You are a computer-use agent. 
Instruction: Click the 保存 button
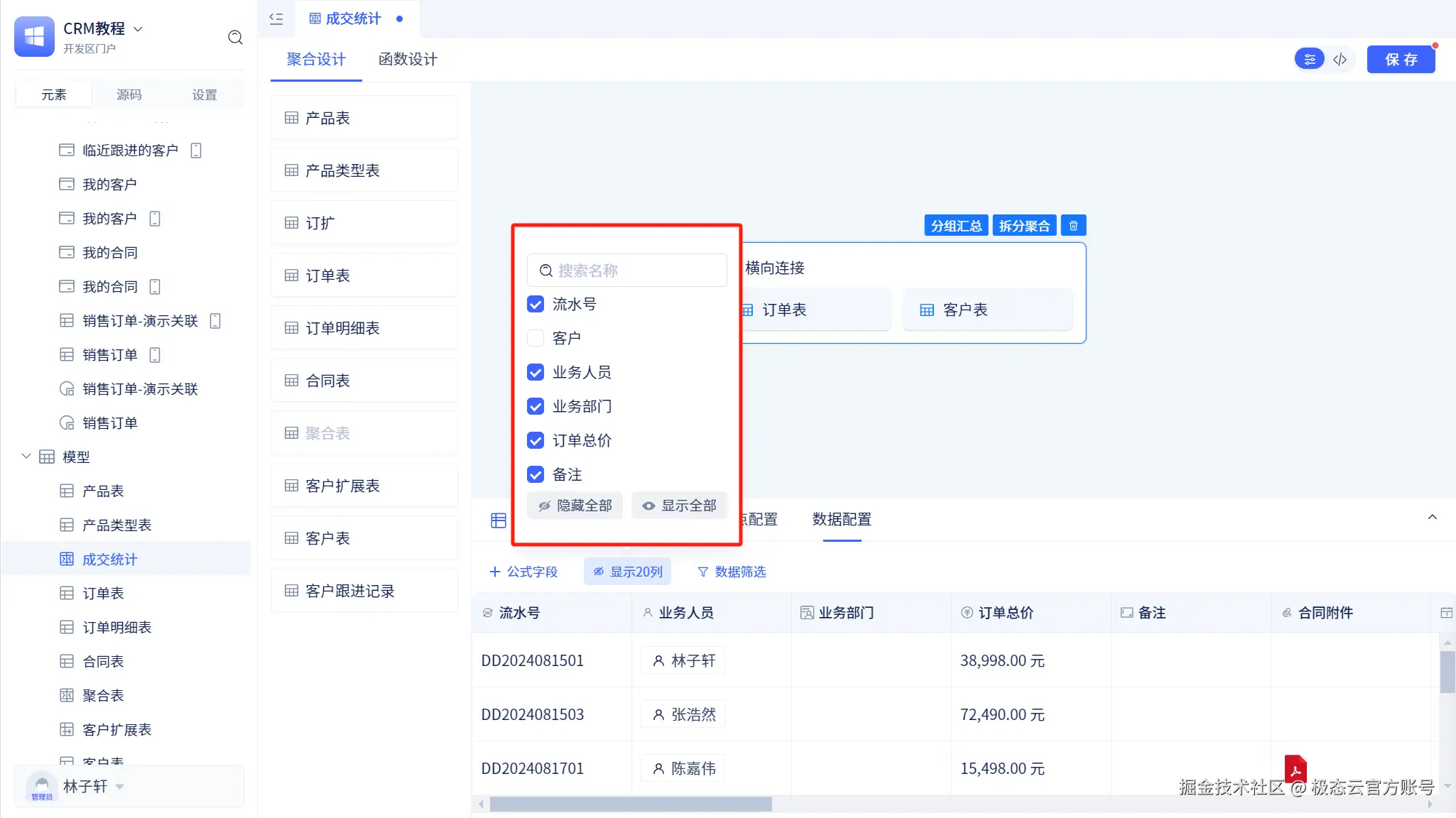click(x=1401, y=60)
